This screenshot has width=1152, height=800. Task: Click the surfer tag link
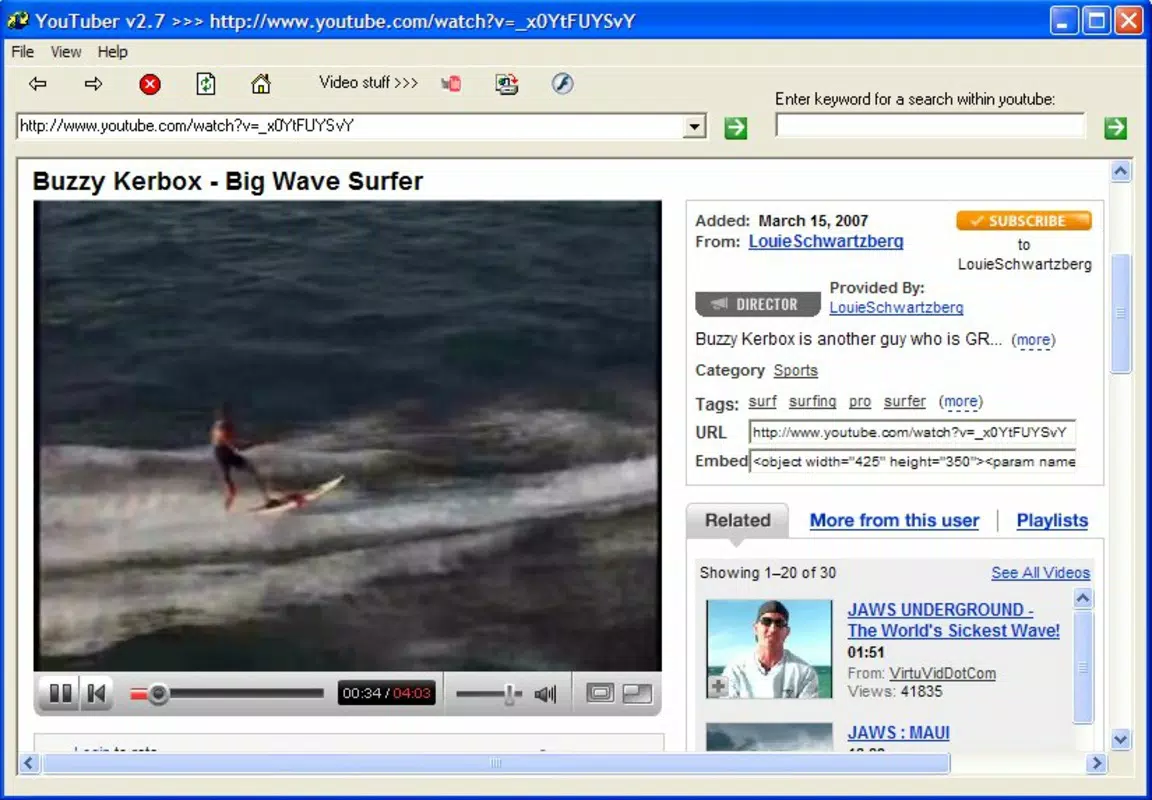pyautogui.click(x=904, y=402)
